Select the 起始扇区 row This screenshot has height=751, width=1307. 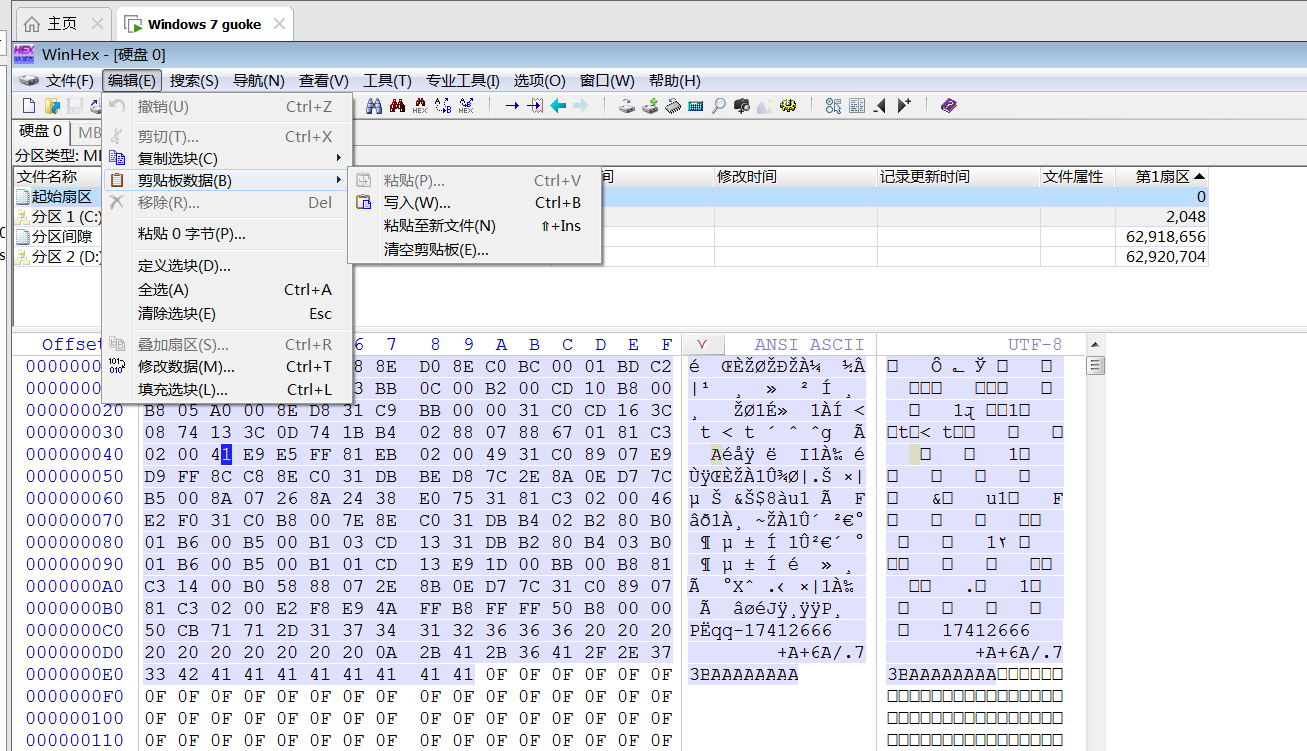point(611,197)
